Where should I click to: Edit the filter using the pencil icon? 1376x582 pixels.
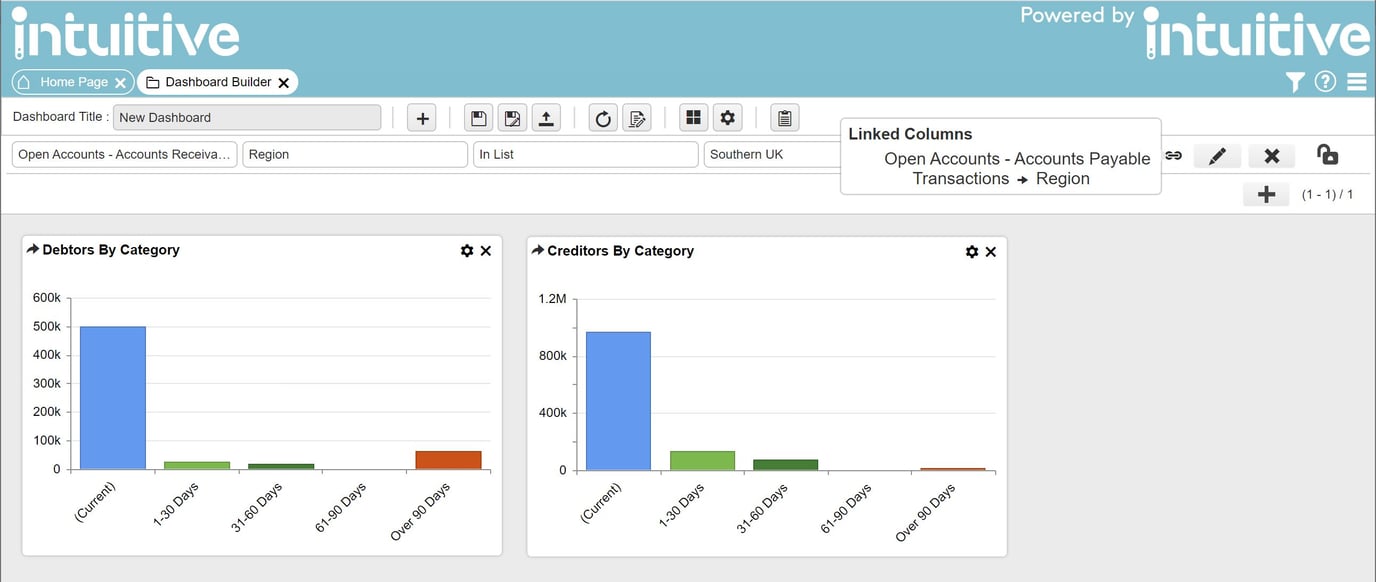click(x=1217, y=155)
